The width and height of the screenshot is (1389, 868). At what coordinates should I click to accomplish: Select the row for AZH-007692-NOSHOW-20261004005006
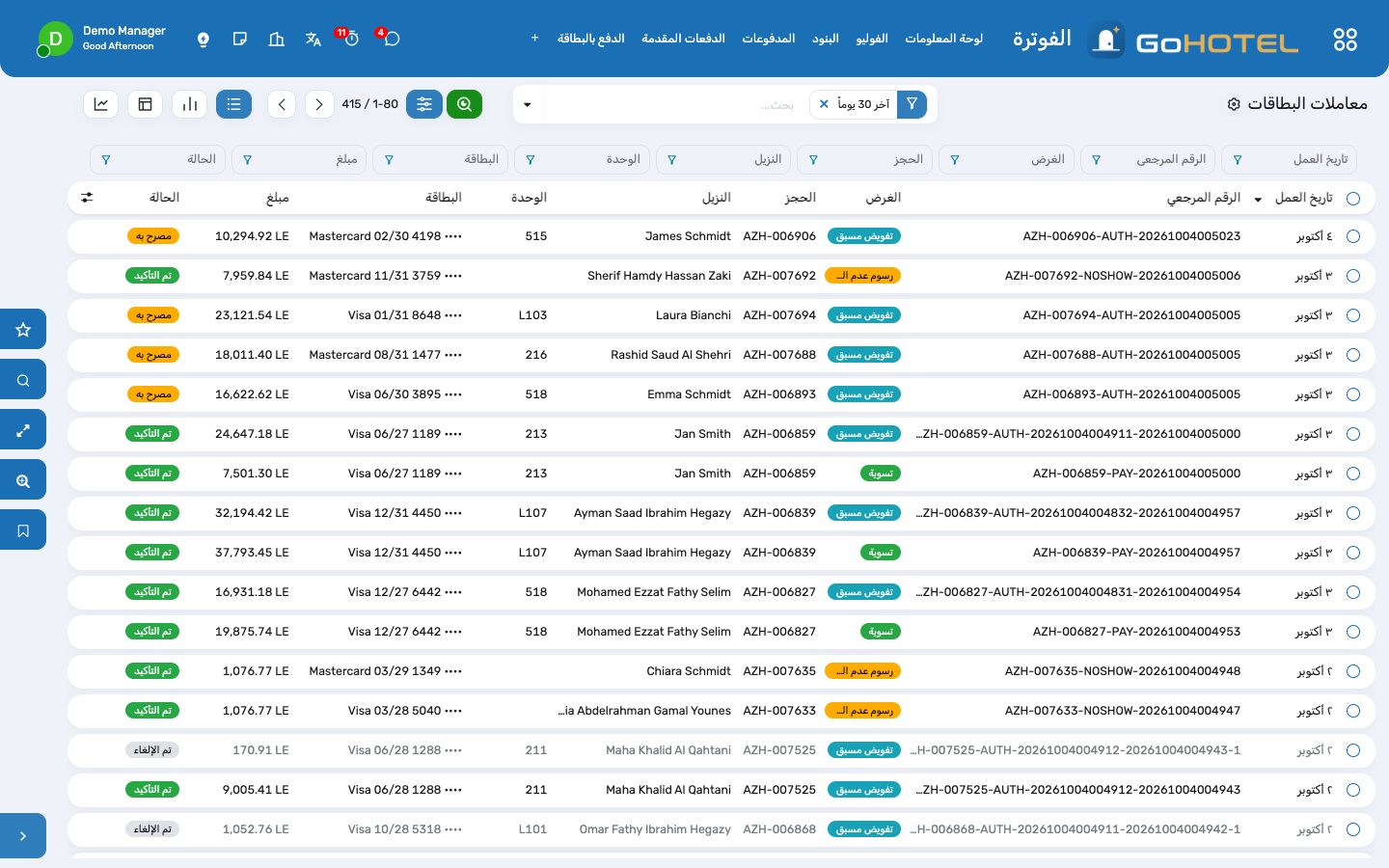click(x=1353, y=276)
